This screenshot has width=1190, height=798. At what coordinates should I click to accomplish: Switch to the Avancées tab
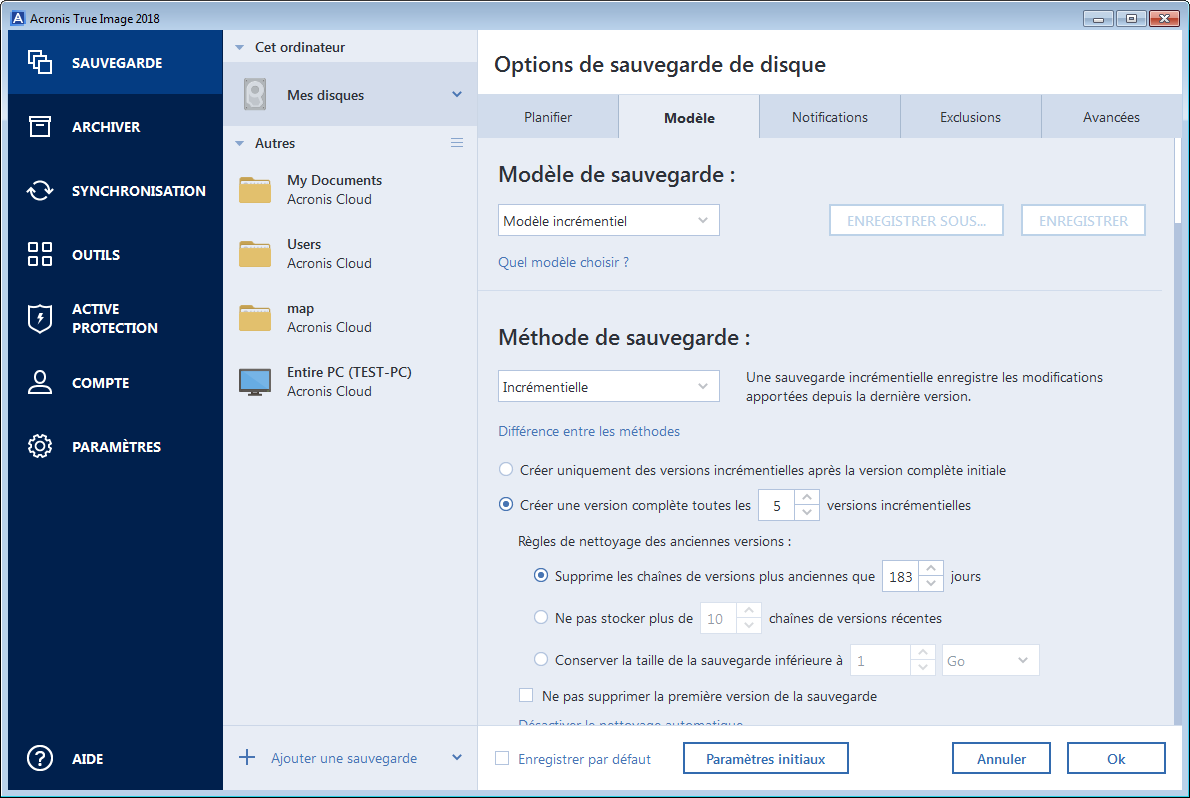coord(1111,117)
